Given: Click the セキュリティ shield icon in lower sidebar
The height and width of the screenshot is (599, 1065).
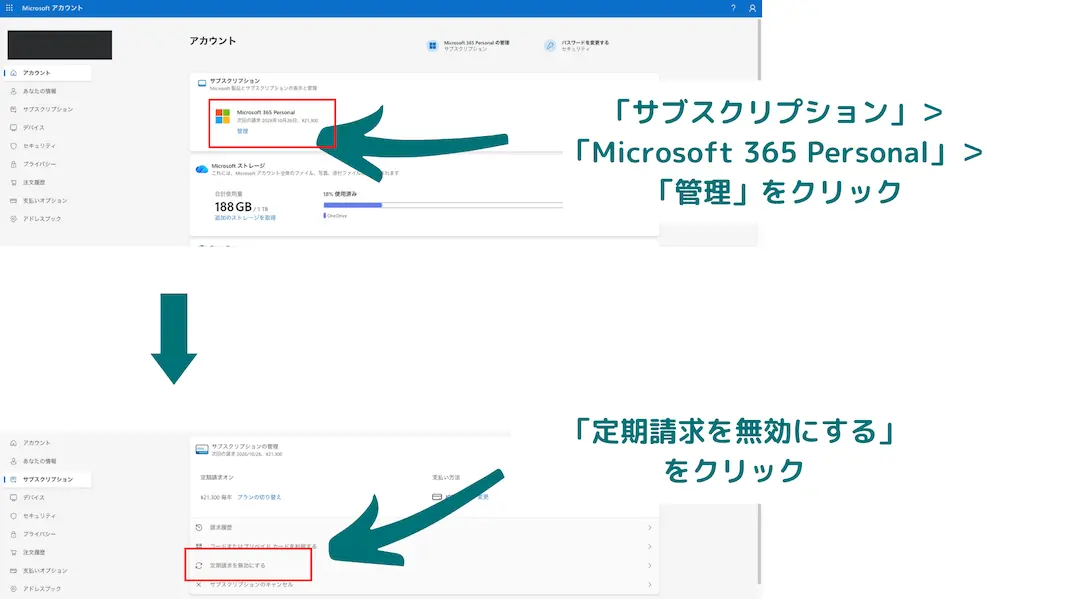Looking at the screenshot, I should [x=14, y=516].
